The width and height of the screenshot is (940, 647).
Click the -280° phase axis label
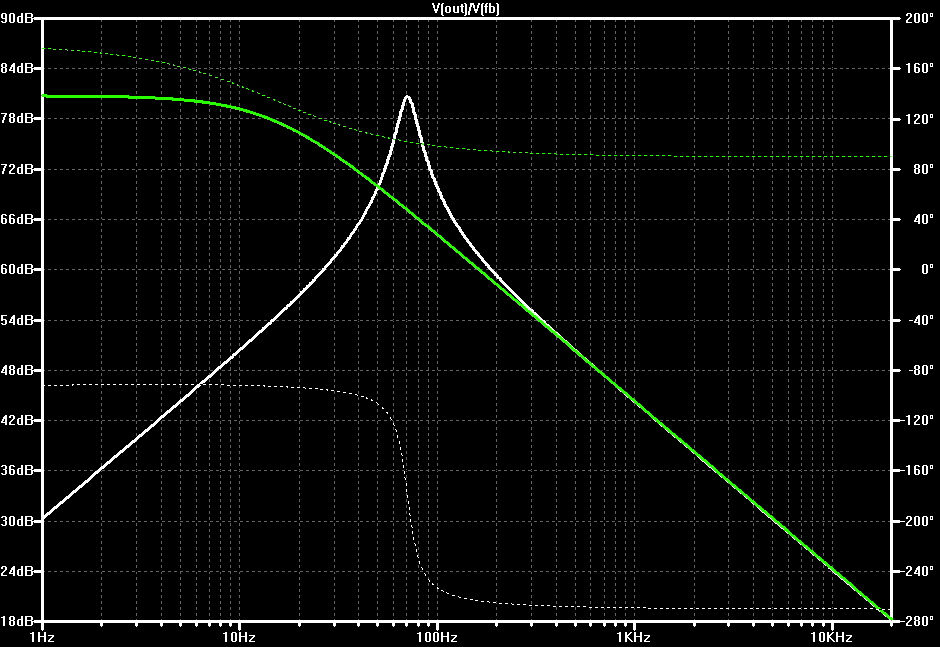[917, 621]
